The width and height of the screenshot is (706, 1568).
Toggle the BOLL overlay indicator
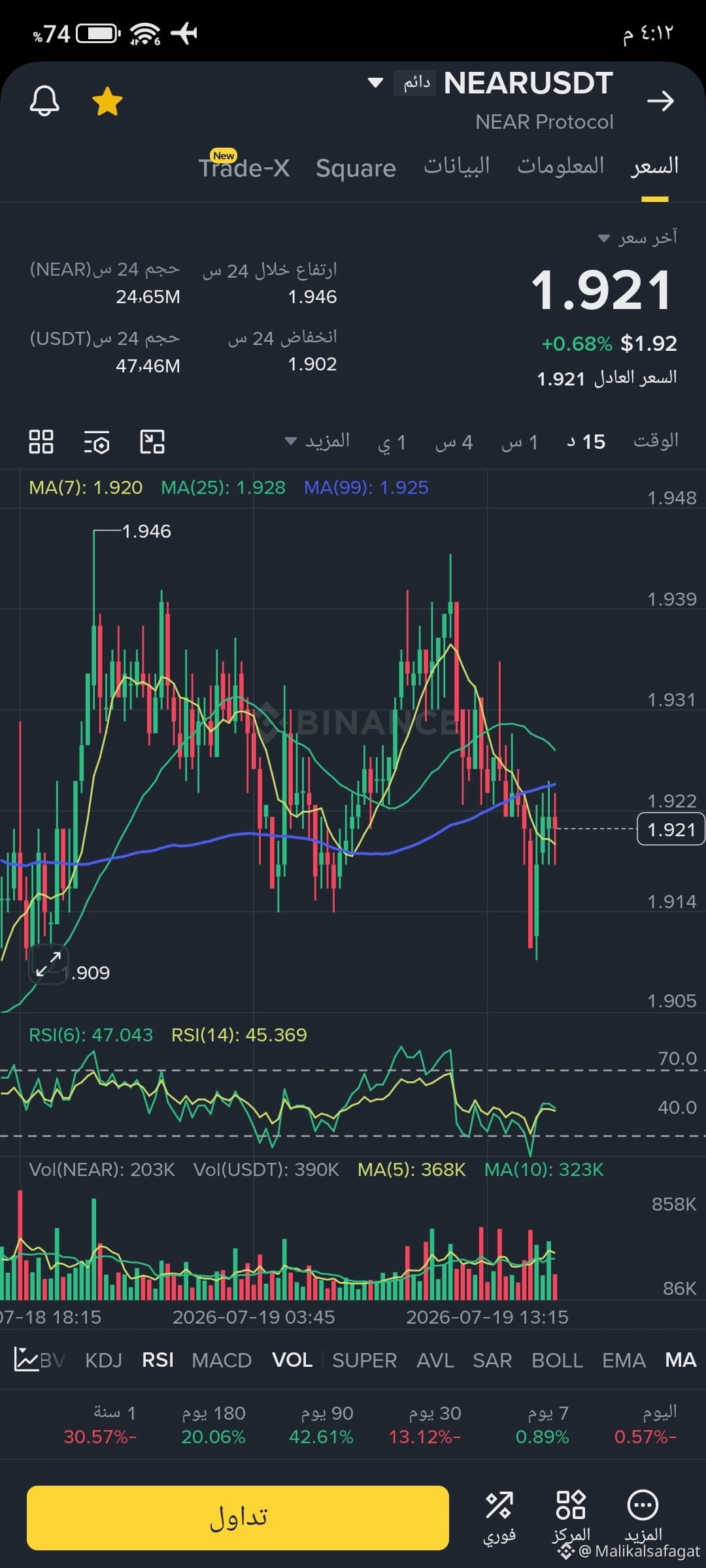pyautogui.click(x=557, y=1360)
